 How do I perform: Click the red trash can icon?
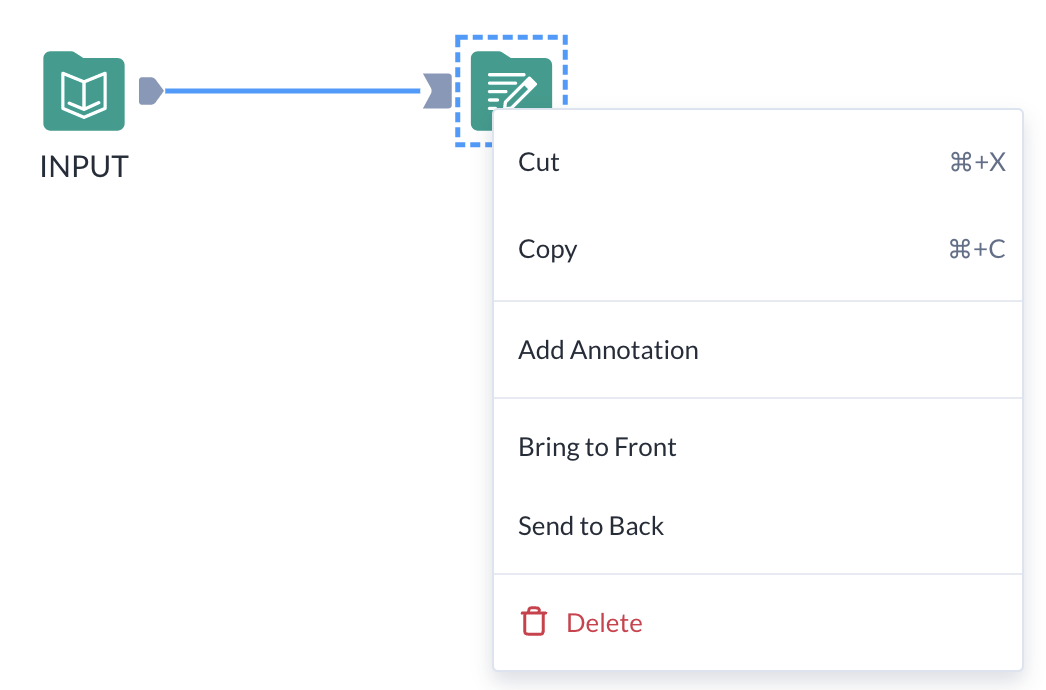(x=534, y=622)
